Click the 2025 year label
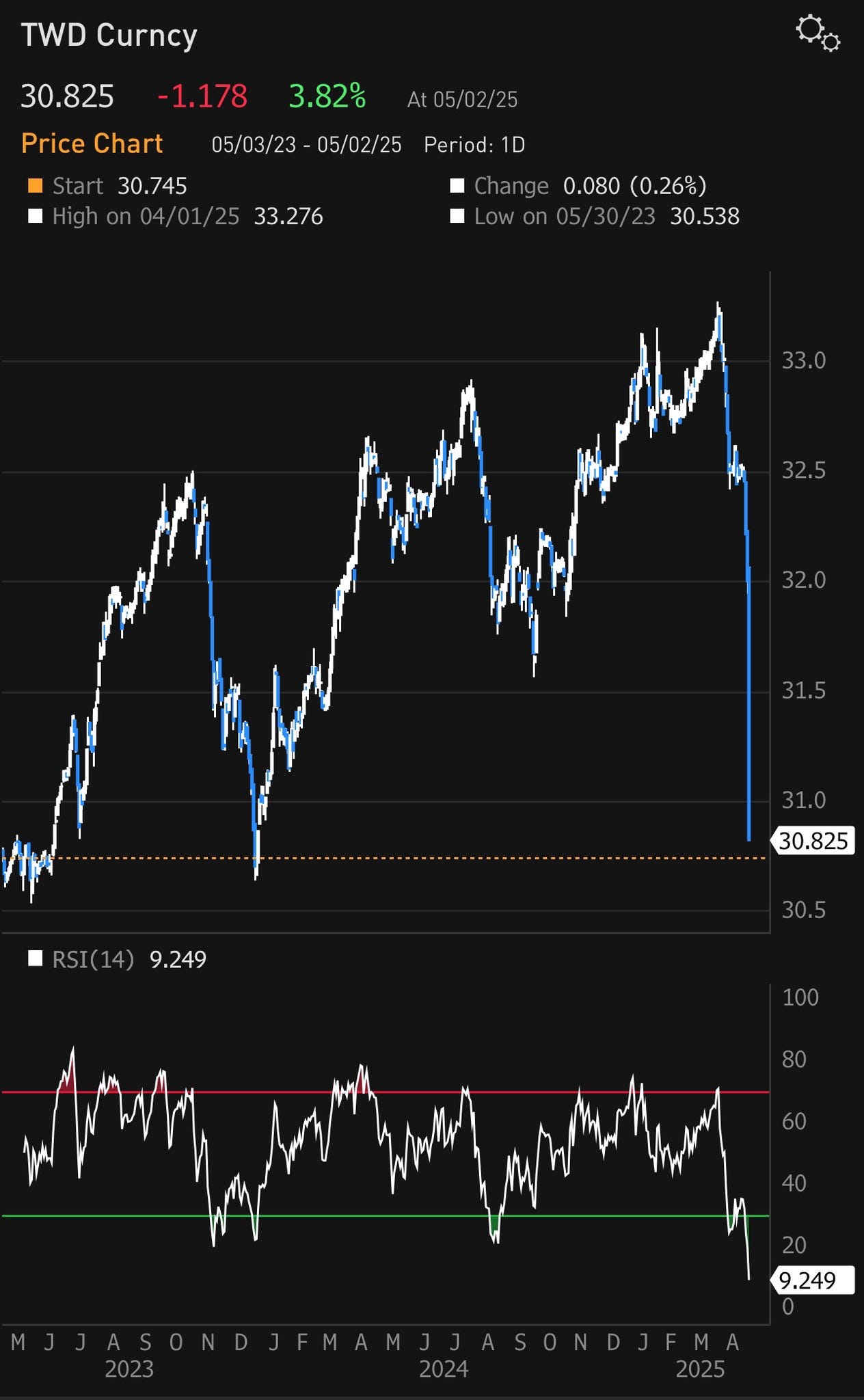The width and height of the screenshot is (864, 1400). pyautogui.click(x=700, y=1369)
